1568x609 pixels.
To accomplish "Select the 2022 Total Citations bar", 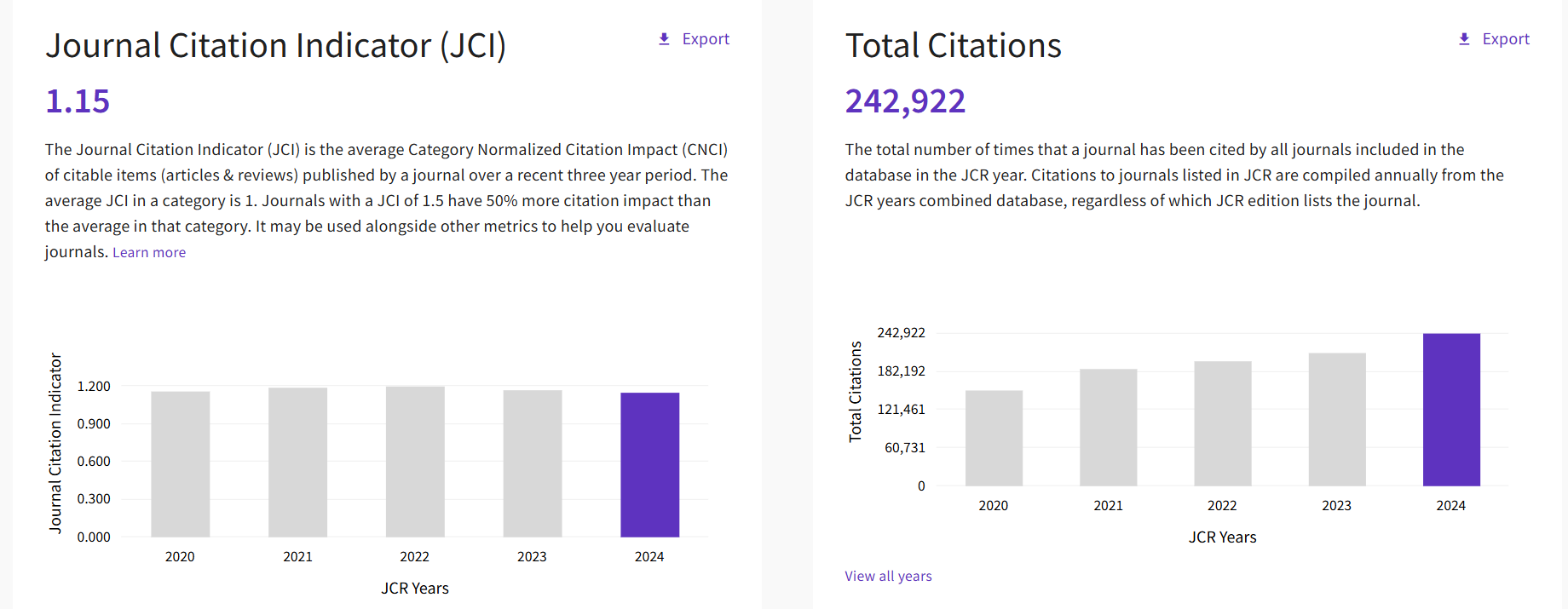I will [1223, 423].
